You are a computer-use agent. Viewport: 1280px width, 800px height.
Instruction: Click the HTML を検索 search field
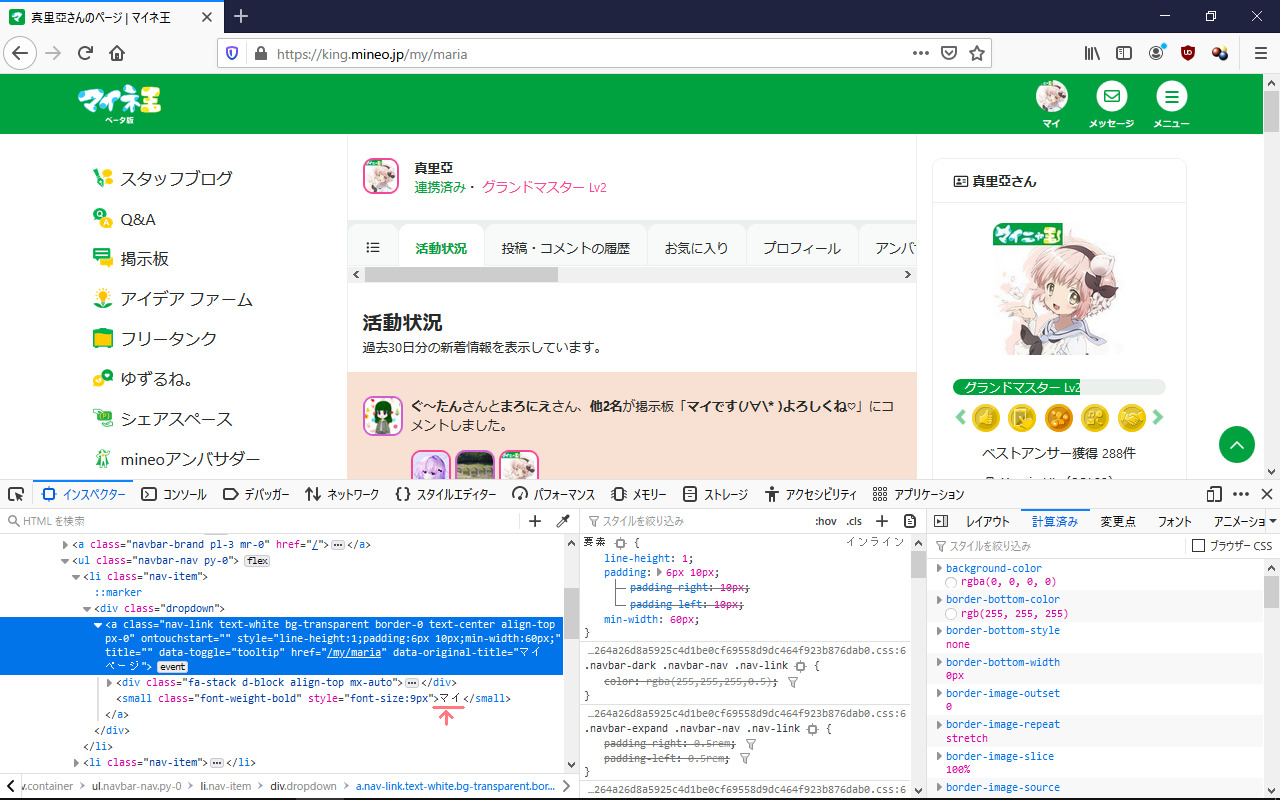260,521
